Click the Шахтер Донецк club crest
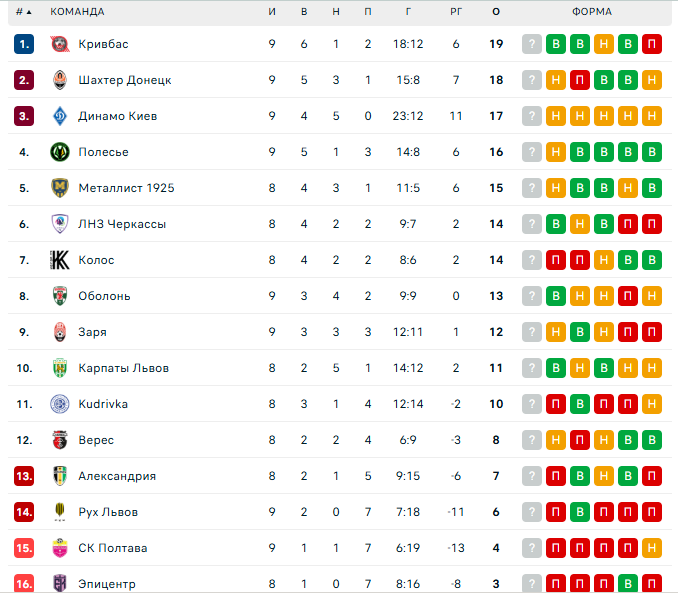678x593 pixels. [59, 80]
